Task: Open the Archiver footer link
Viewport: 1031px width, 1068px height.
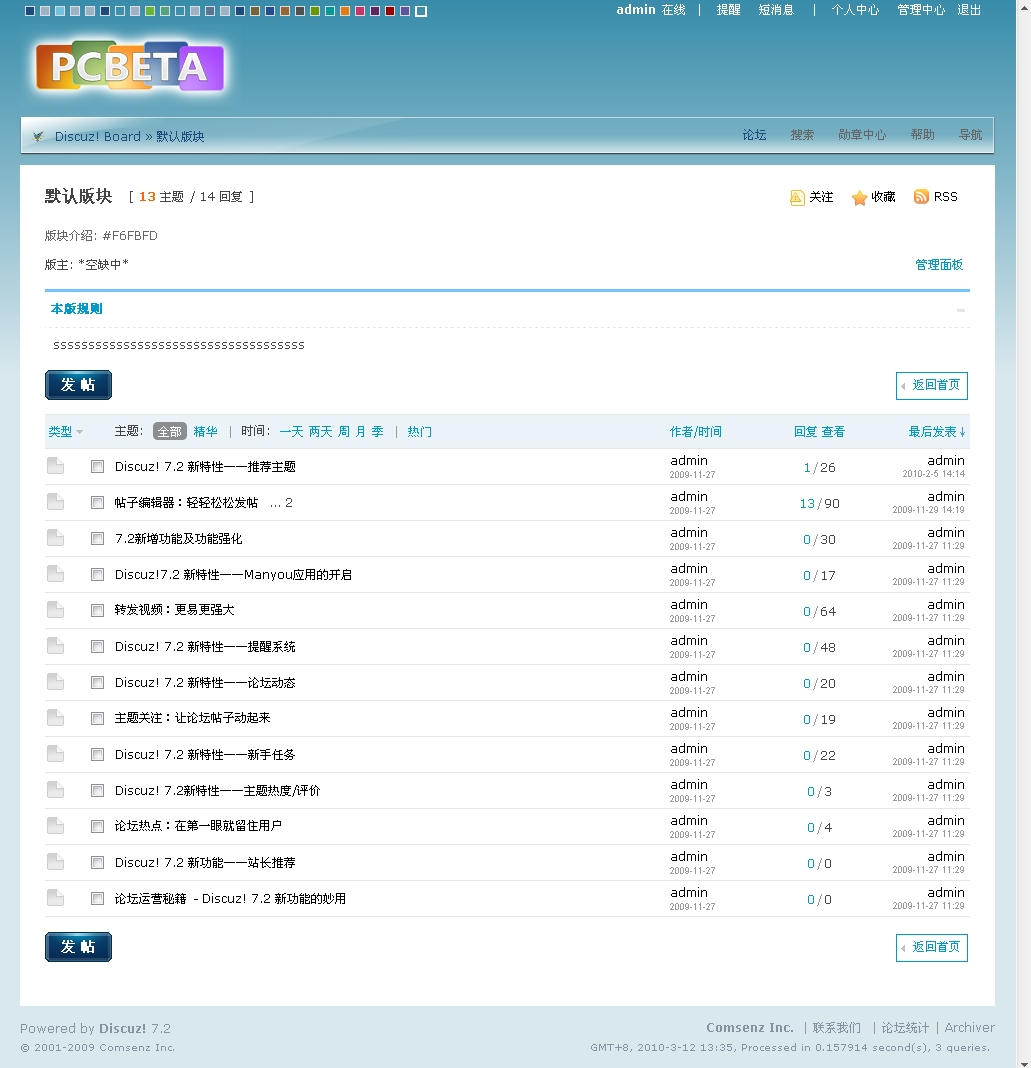Action: pos(970,1028)
